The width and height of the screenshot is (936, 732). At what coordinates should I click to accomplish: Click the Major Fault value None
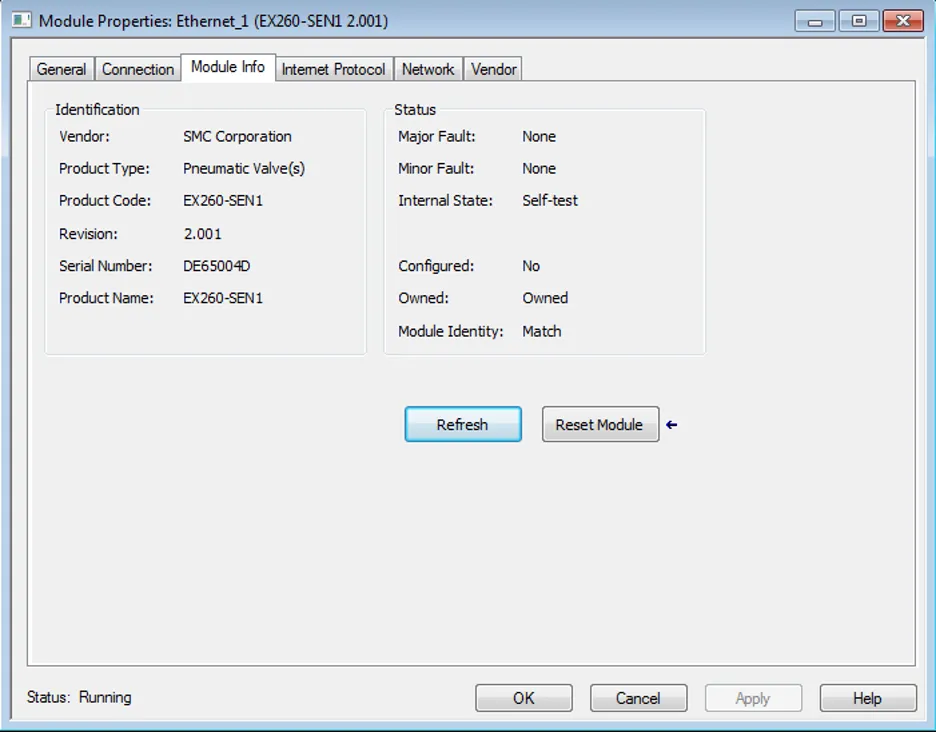pyautogui.click(x=539, y=136)
